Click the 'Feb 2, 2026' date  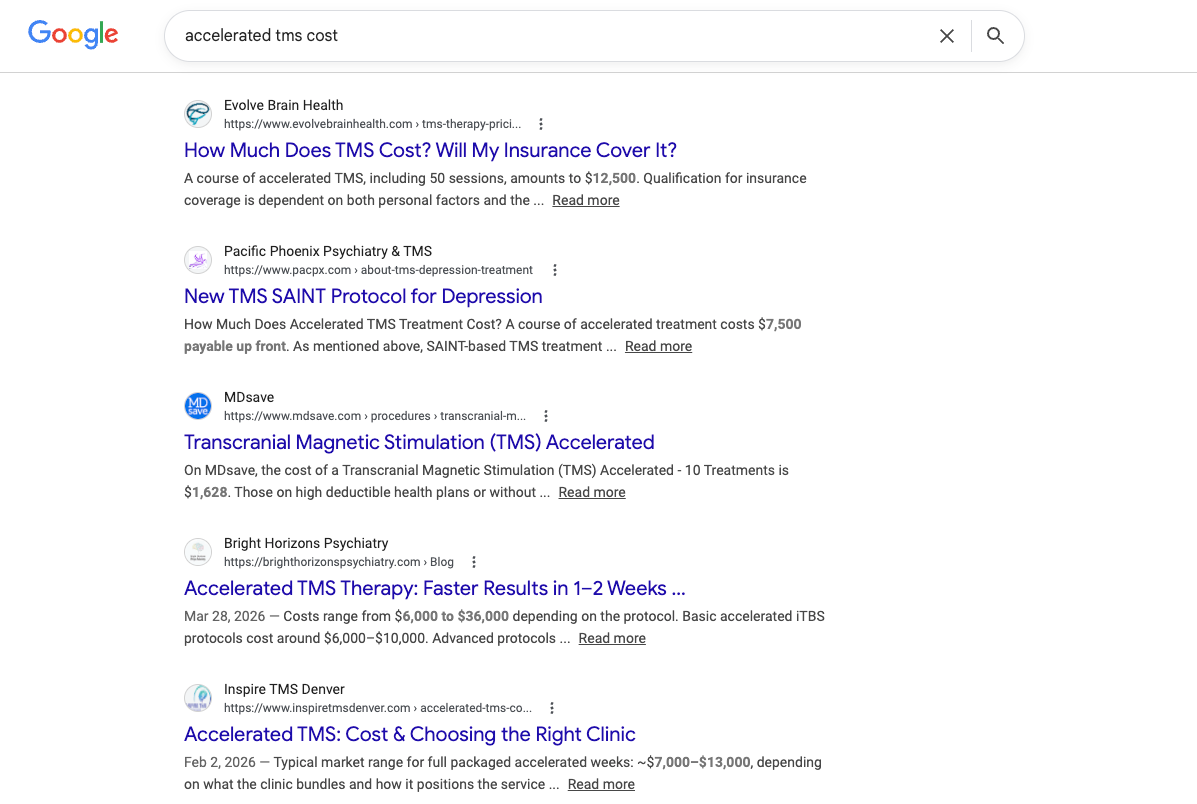(220, 761)
